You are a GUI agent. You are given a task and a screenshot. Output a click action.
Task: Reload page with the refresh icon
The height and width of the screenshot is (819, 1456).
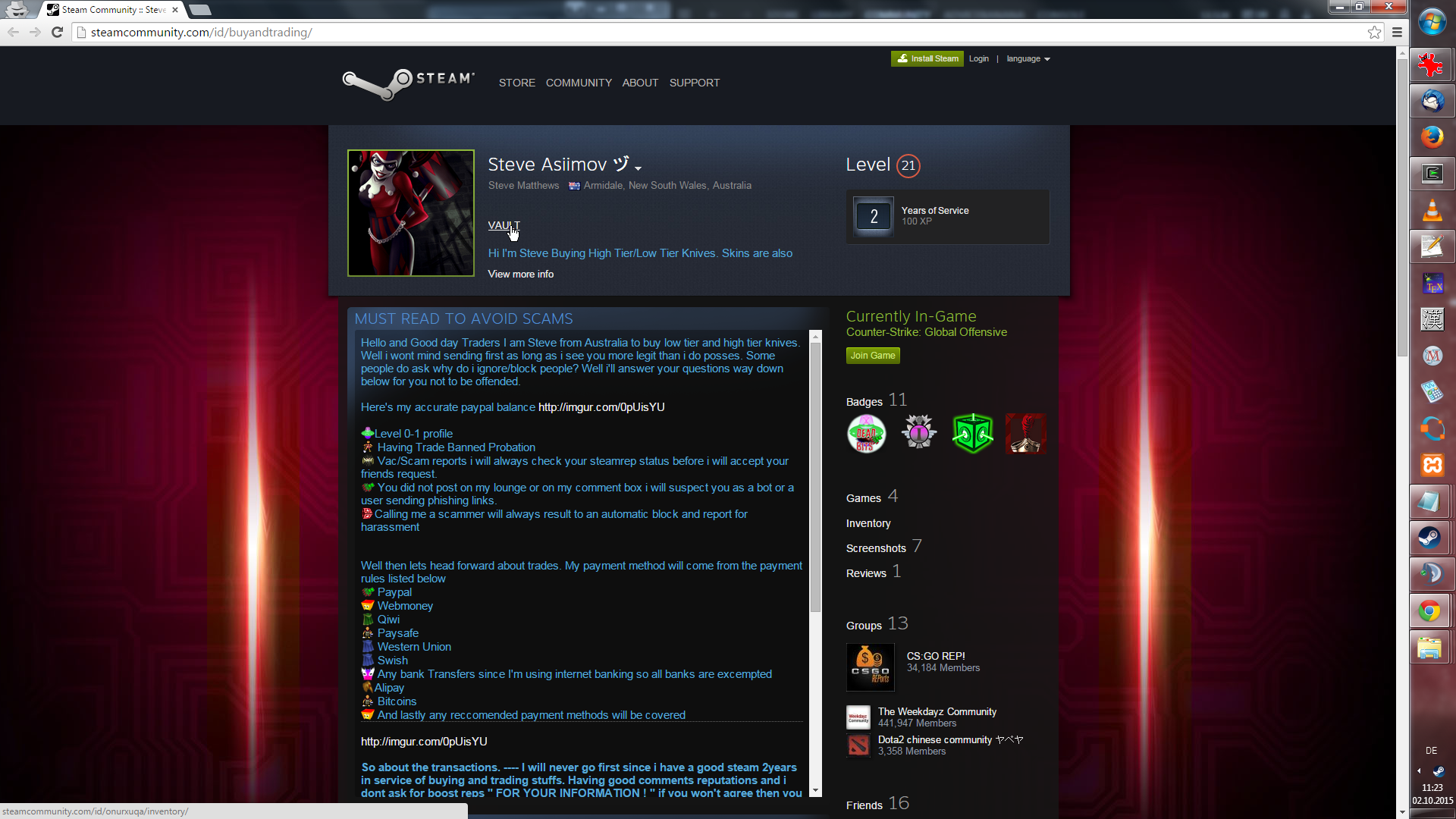point(57,32)
